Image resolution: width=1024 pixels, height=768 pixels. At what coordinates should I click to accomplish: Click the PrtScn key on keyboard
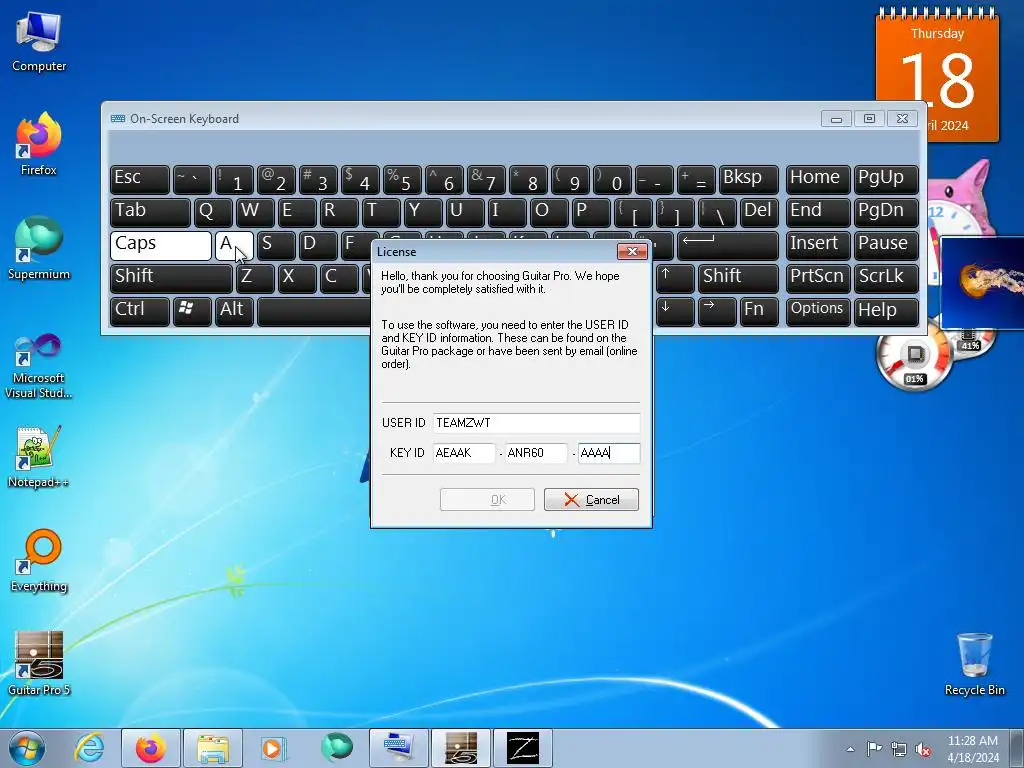[818, 278]
